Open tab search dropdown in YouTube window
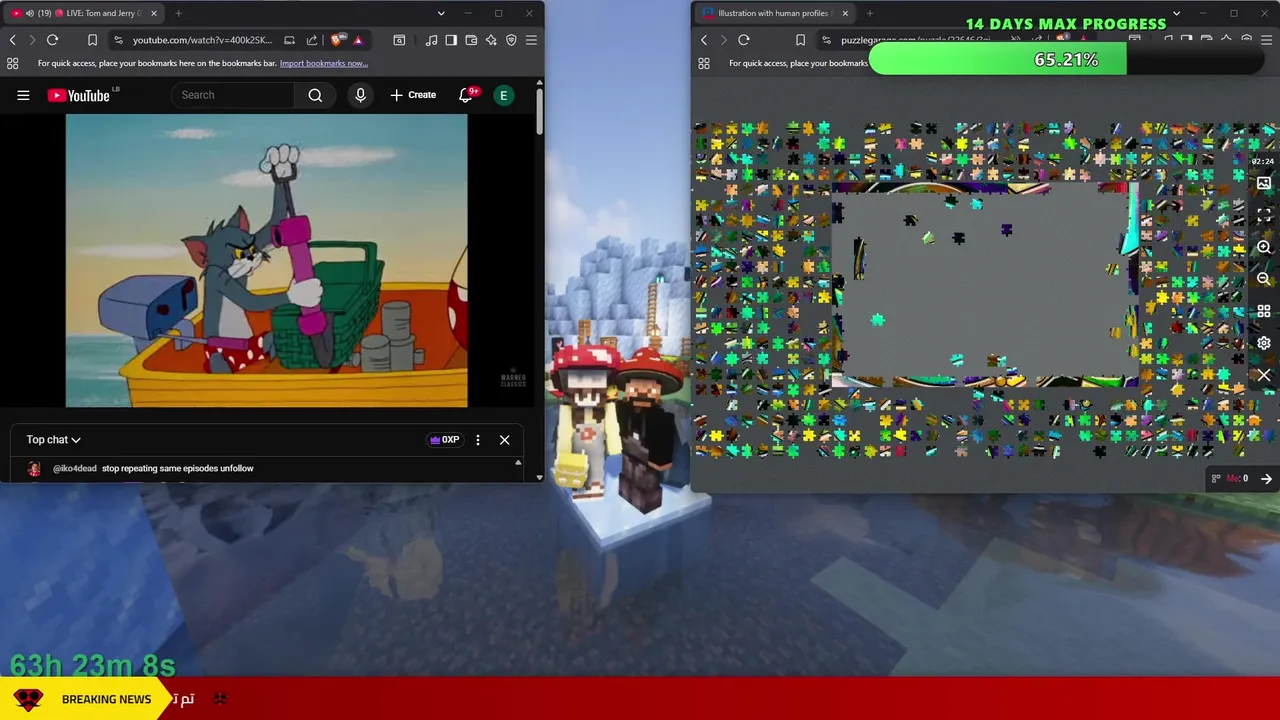The height and width of the screenshot is (720, 1280). [x=441, y=13]
